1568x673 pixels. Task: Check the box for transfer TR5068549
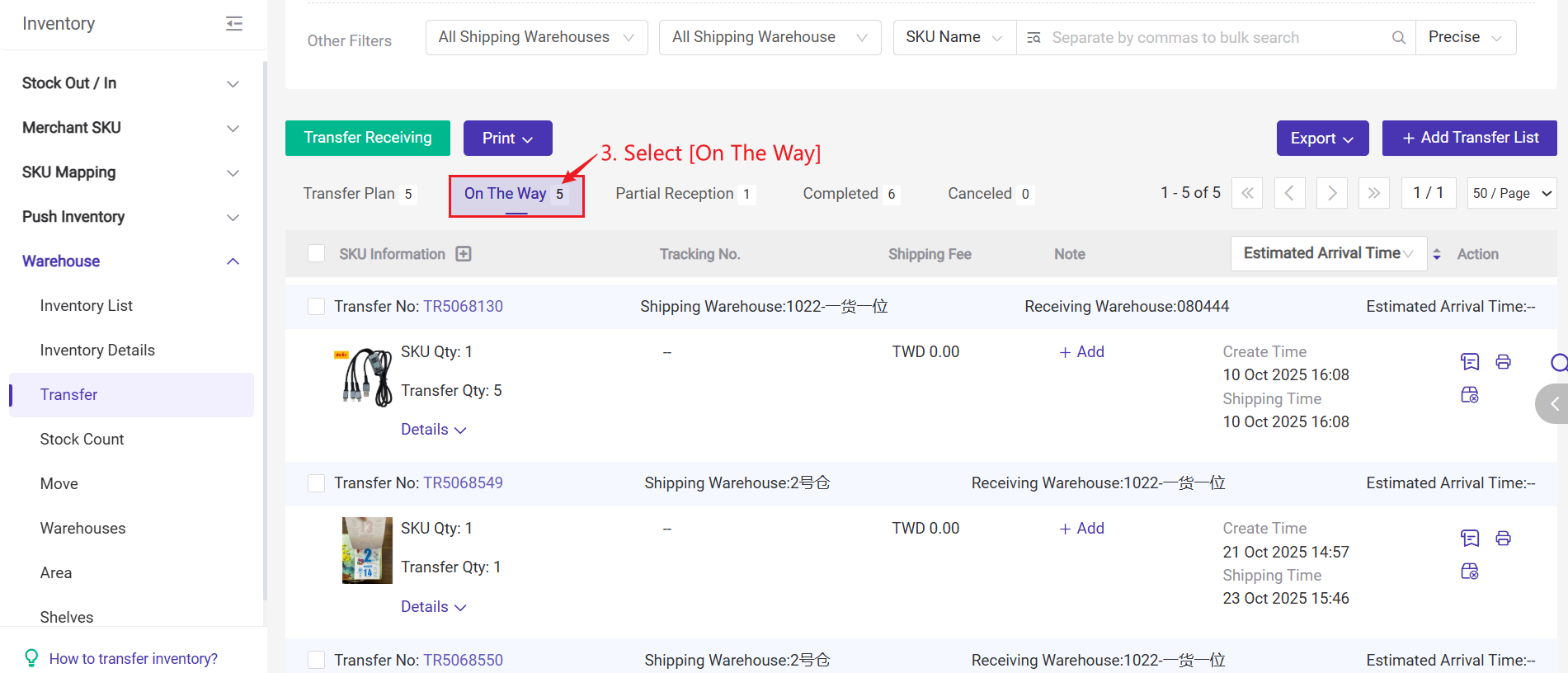click(x=316, y=483)
